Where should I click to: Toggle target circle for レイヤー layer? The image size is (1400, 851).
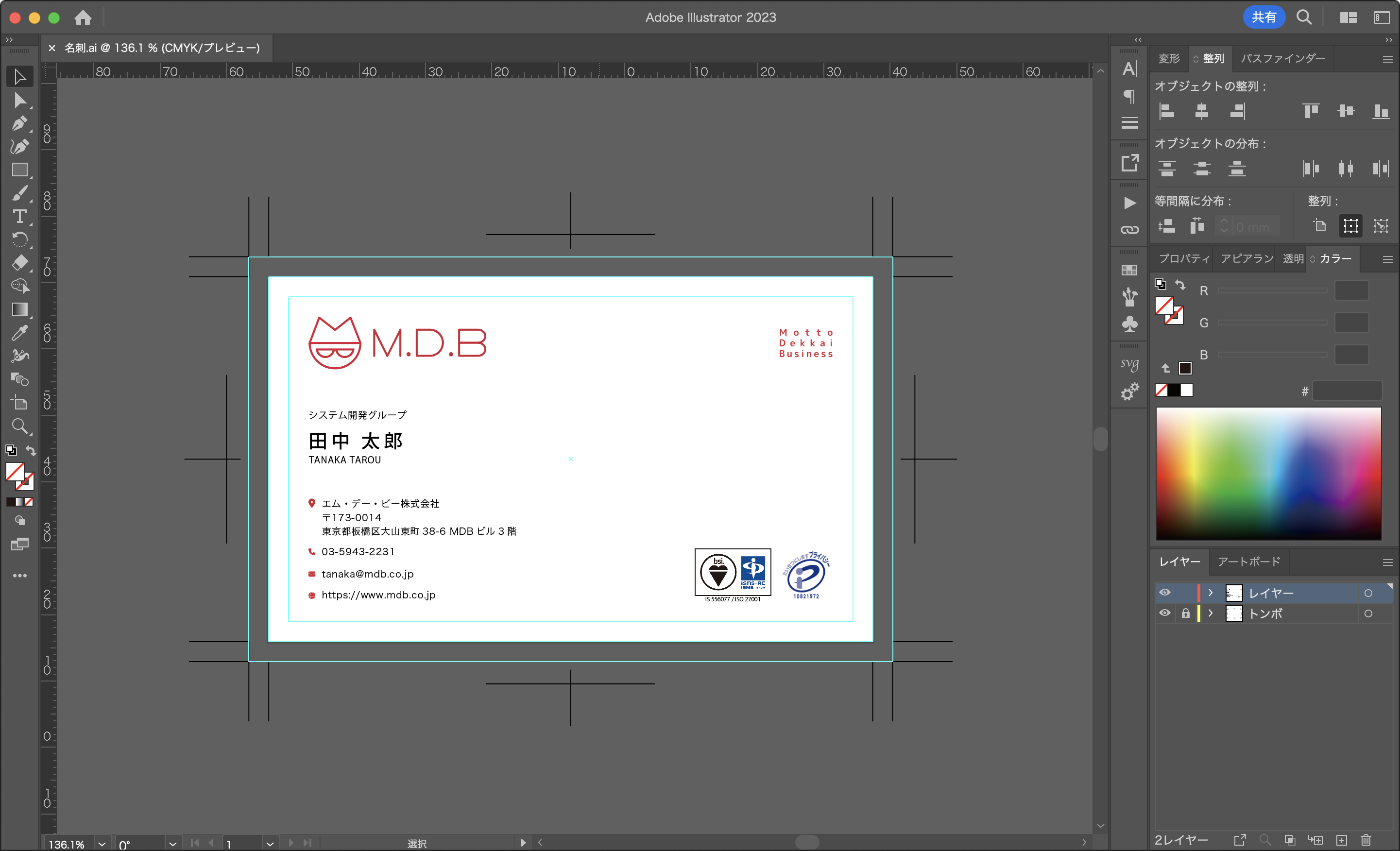coord(1368,593)
